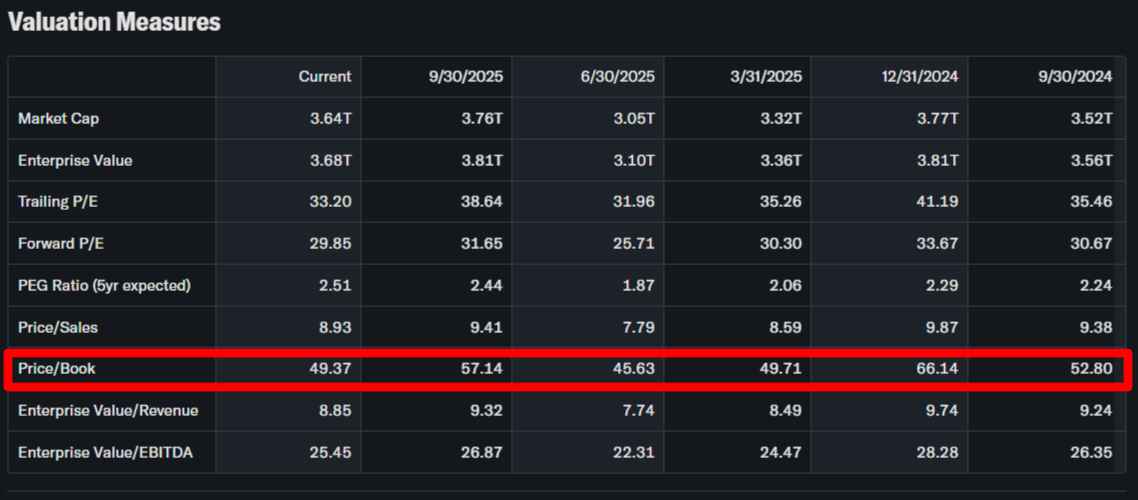Click Enterprise Value cell 3.68T
Viewport: 1138px width, 500px height.
(x=330, y=160)
